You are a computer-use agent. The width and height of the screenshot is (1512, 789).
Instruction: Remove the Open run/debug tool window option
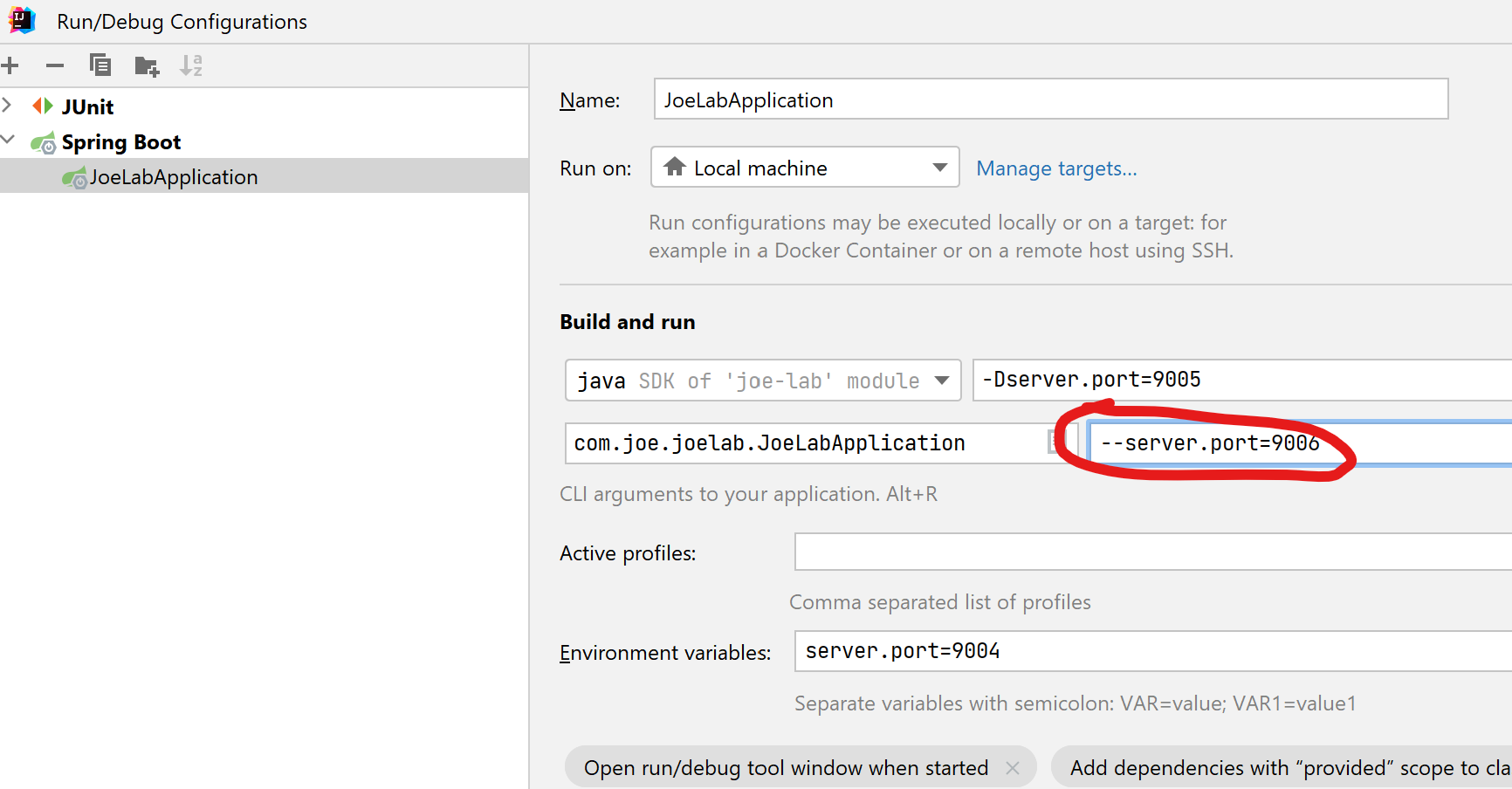pos(1013,768)
